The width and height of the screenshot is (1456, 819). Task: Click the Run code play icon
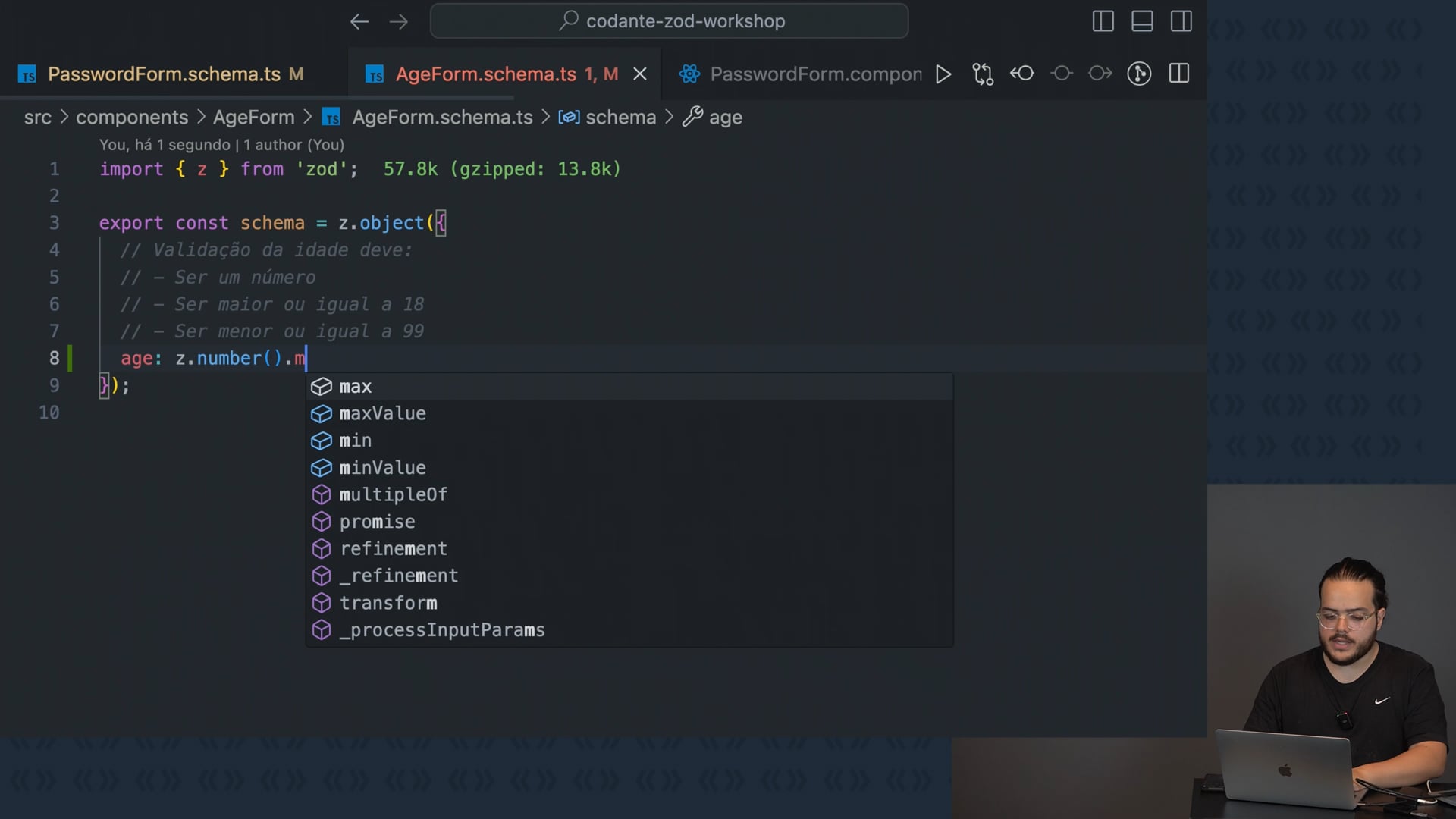(x=943, y=74)
